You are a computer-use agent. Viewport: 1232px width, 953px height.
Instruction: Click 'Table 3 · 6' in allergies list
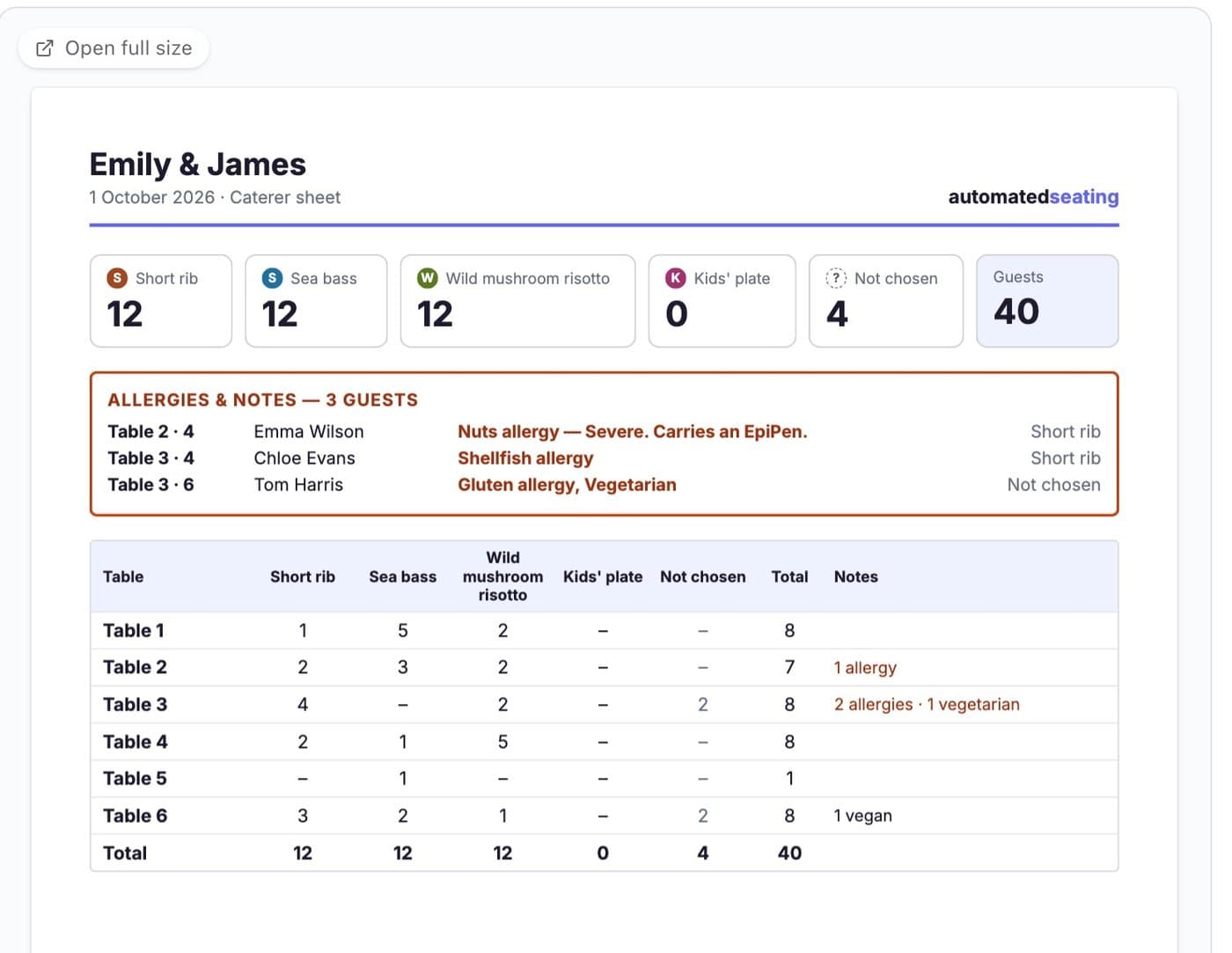pyautogui.click(x=150, y=485)
